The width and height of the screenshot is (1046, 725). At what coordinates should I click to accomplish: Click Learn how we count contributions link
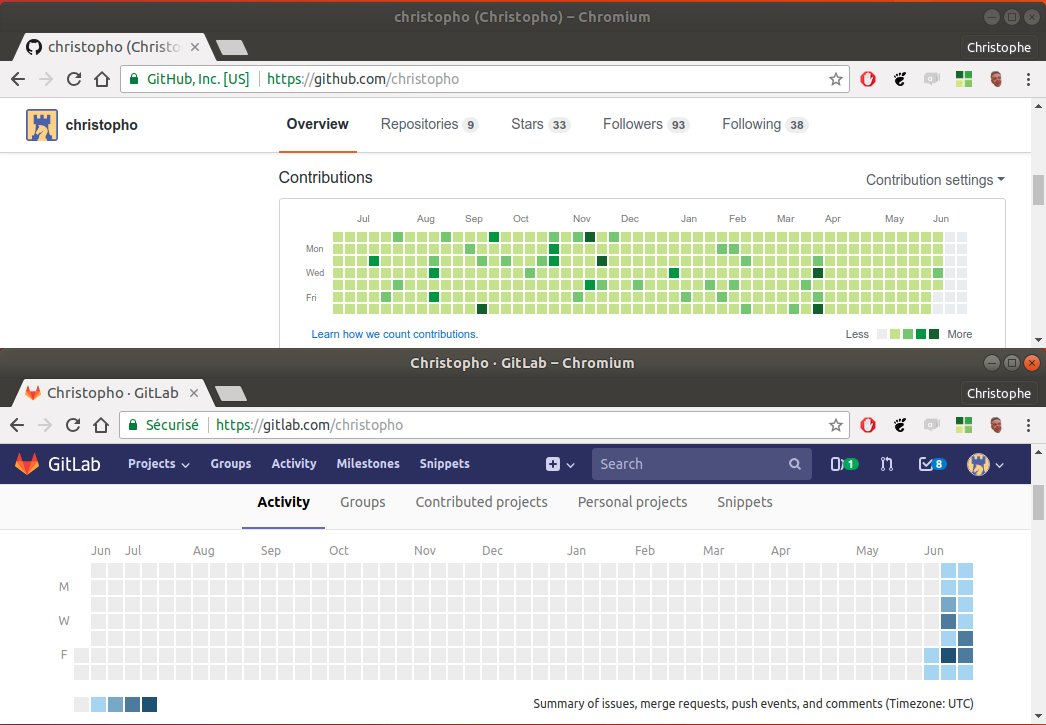395,334
